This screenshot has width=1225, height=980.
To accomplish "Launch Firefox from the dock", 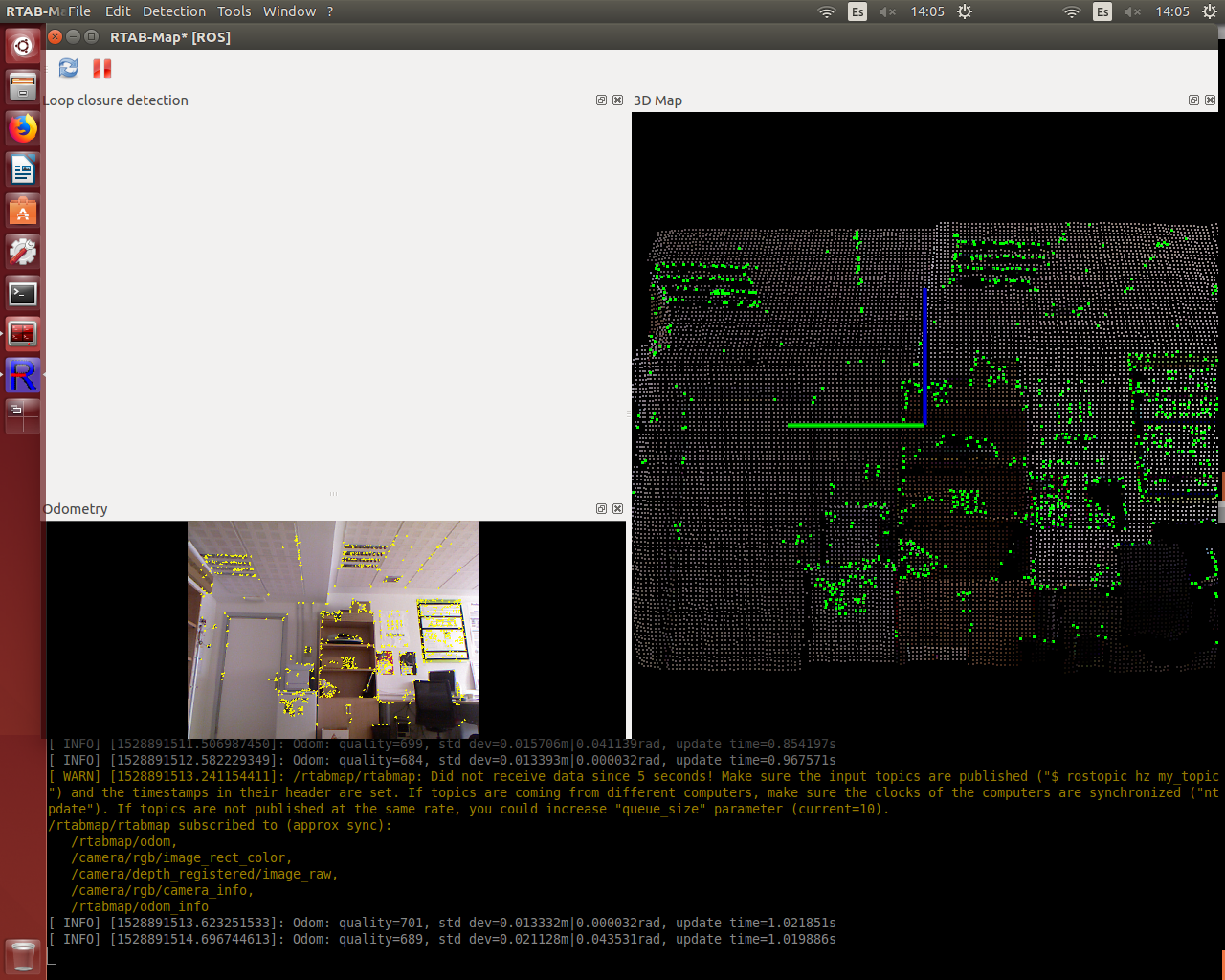I will pyautogui.click(x=23, y=128).
